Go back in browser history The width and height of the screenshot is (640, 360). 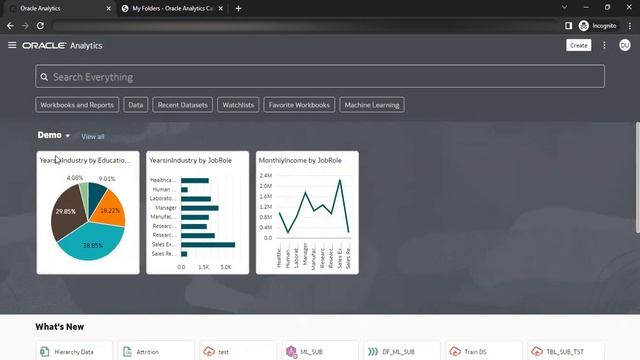(10, 26)
